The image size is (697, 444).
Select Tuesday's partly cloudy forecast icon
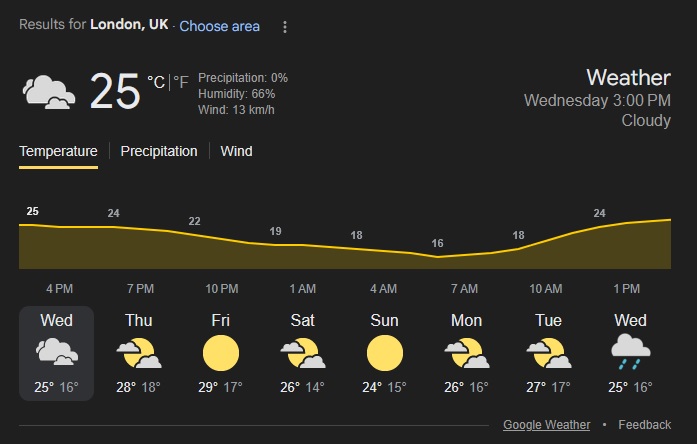click(547, 353)
